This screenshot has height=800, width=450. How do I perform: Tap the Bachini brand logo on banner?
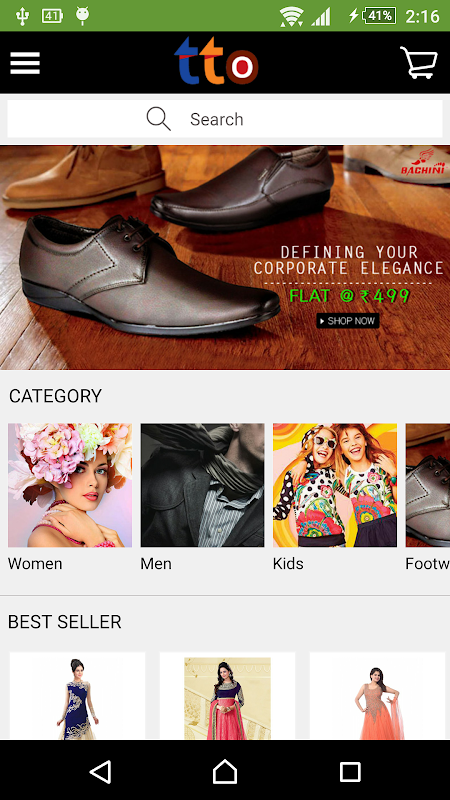click(422, 162)
